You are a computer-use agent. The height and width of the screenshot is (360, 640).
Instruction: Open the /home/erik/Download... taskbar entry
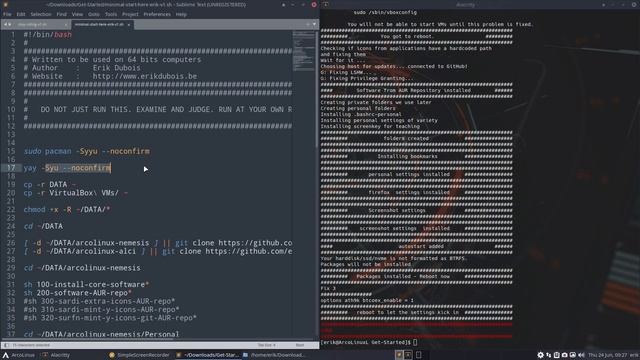pos(274,355)
